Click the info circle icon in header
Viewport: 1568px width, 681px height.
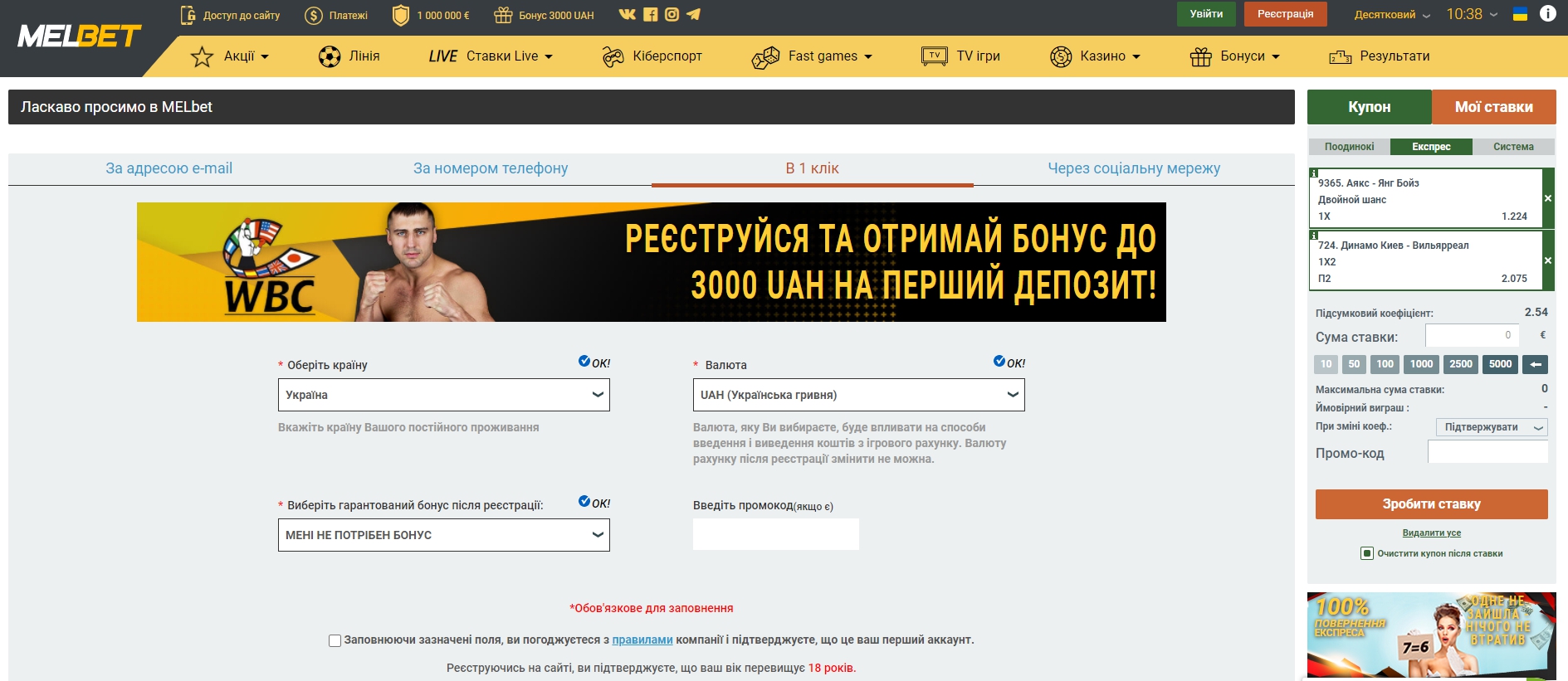(1548, 13)
